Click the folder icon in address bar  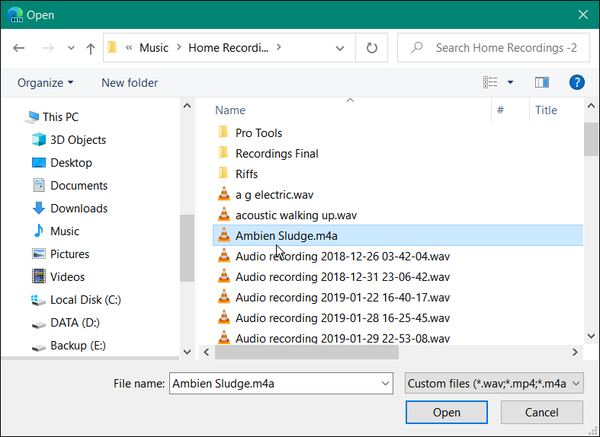(112, 48)
